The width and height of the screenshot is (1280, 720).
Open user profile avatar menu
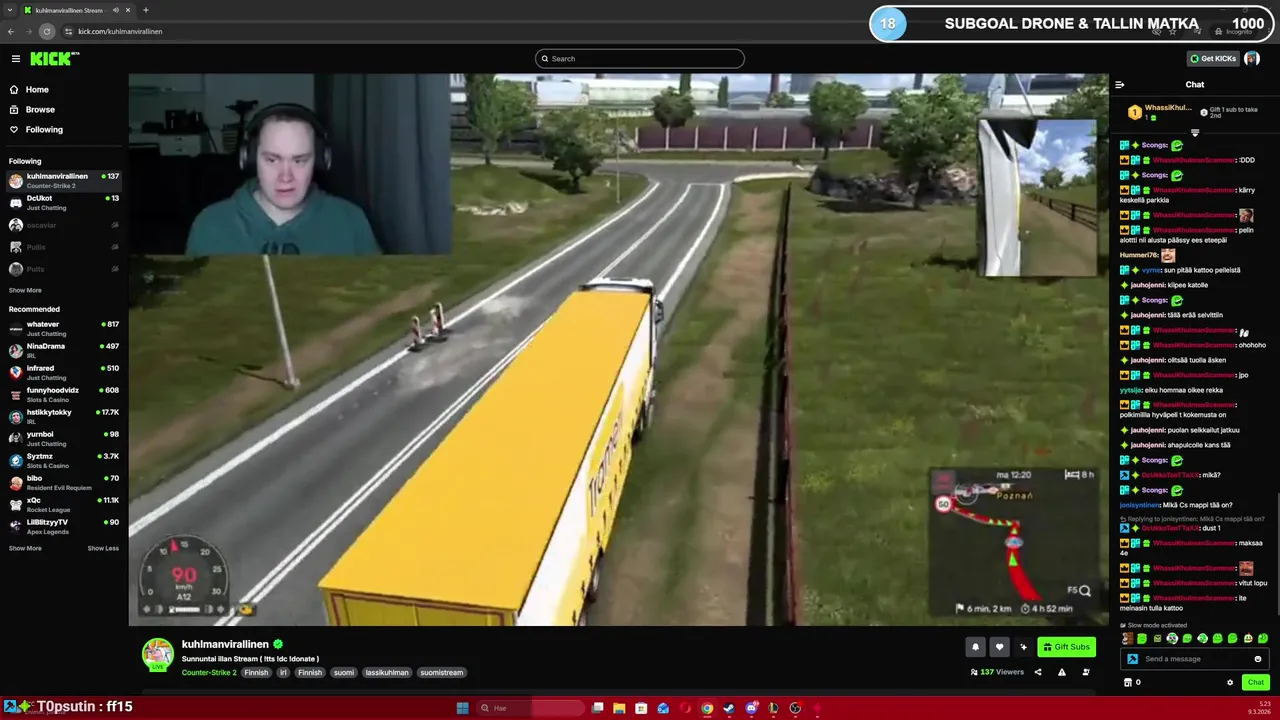tap(1252, 59)
